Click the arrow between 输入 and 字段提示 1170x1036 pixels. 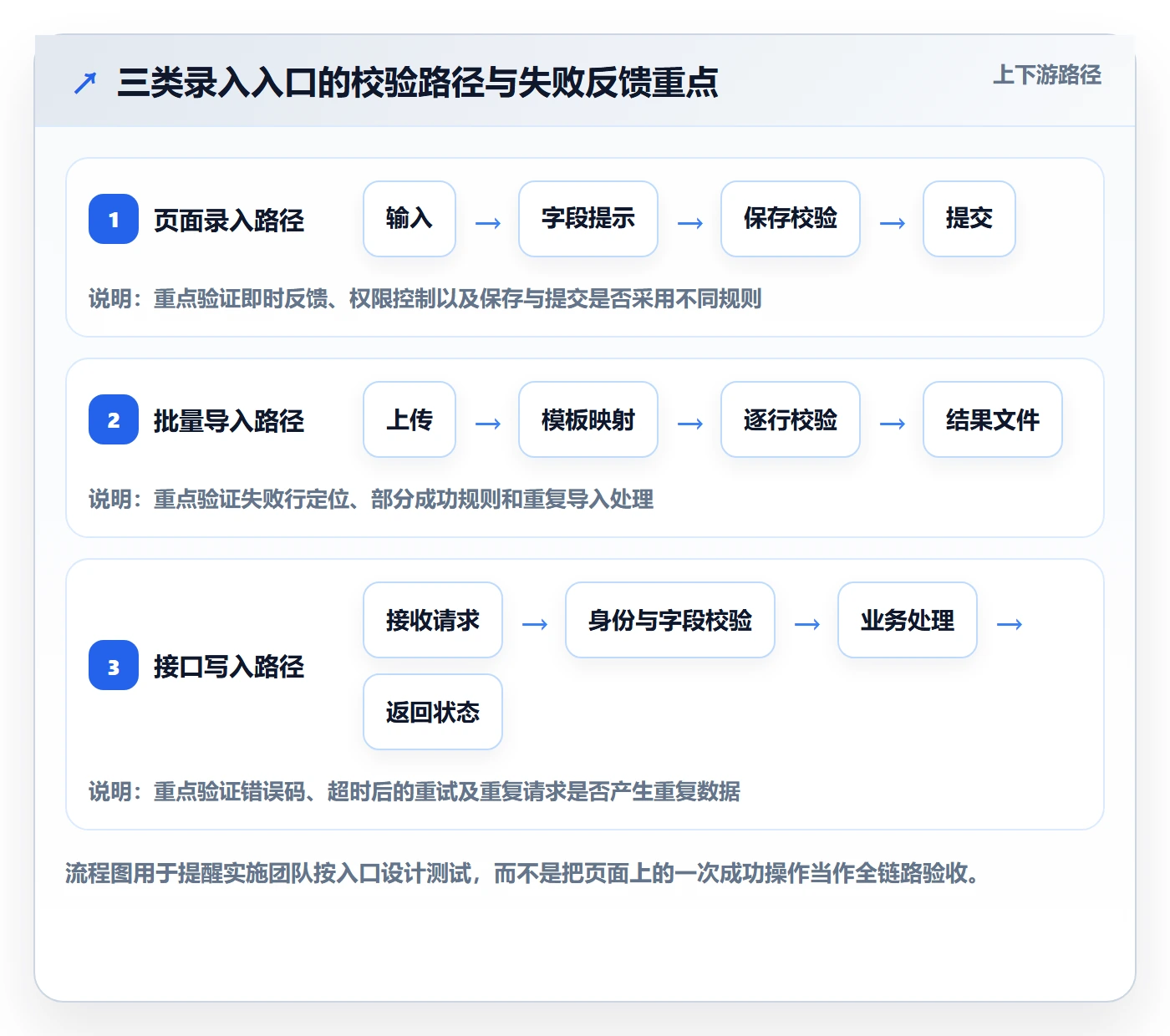click(x=488, y=223)
